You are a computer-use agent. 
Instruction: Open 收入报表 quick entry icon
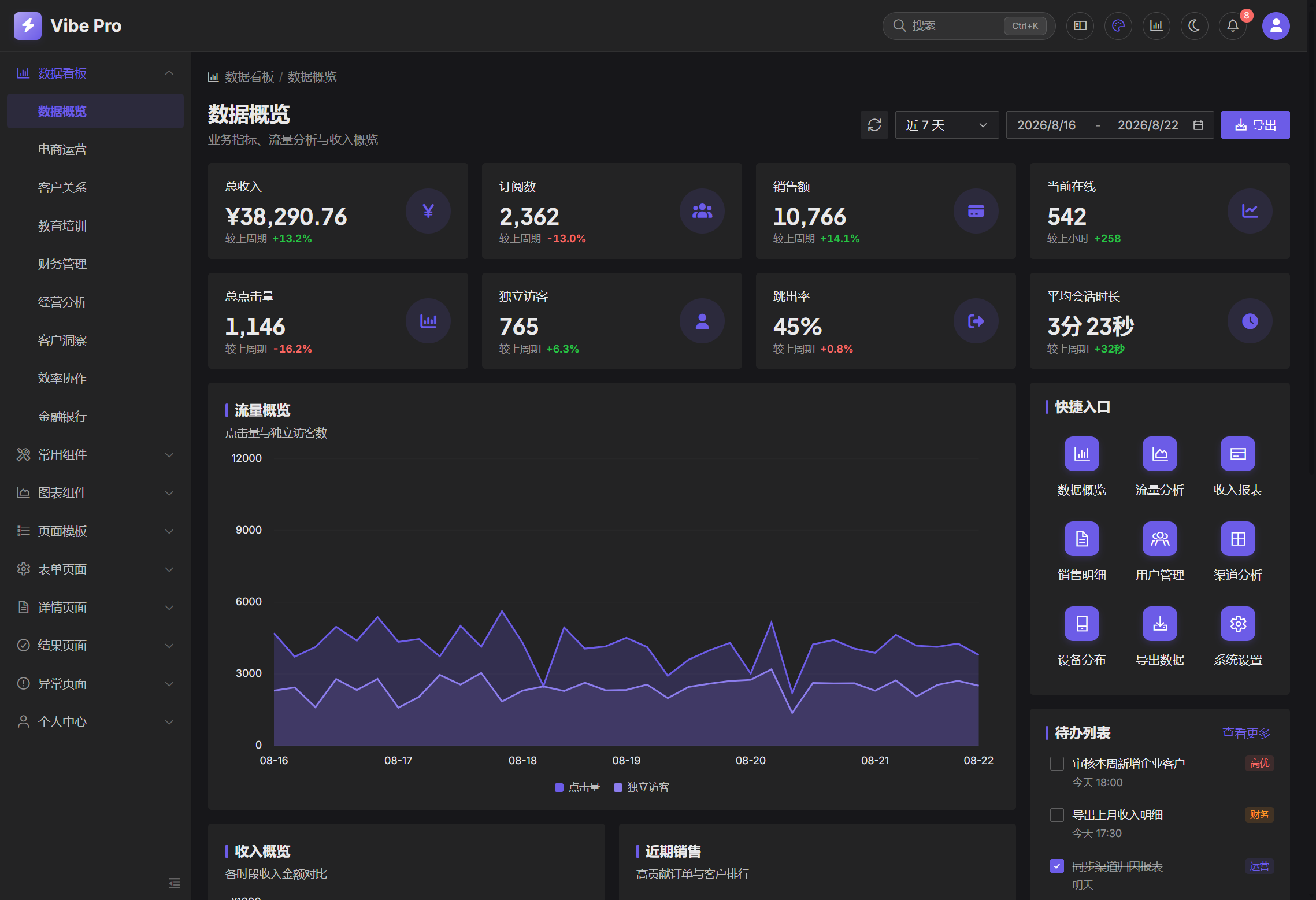pos(1237,454)
